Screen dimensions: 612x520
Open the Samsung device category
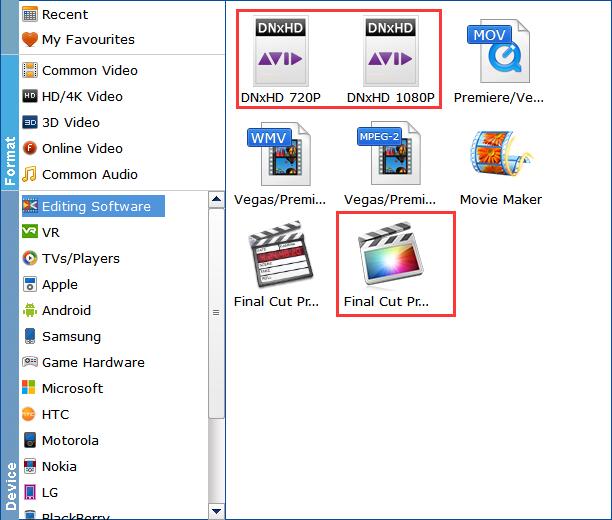62,337
